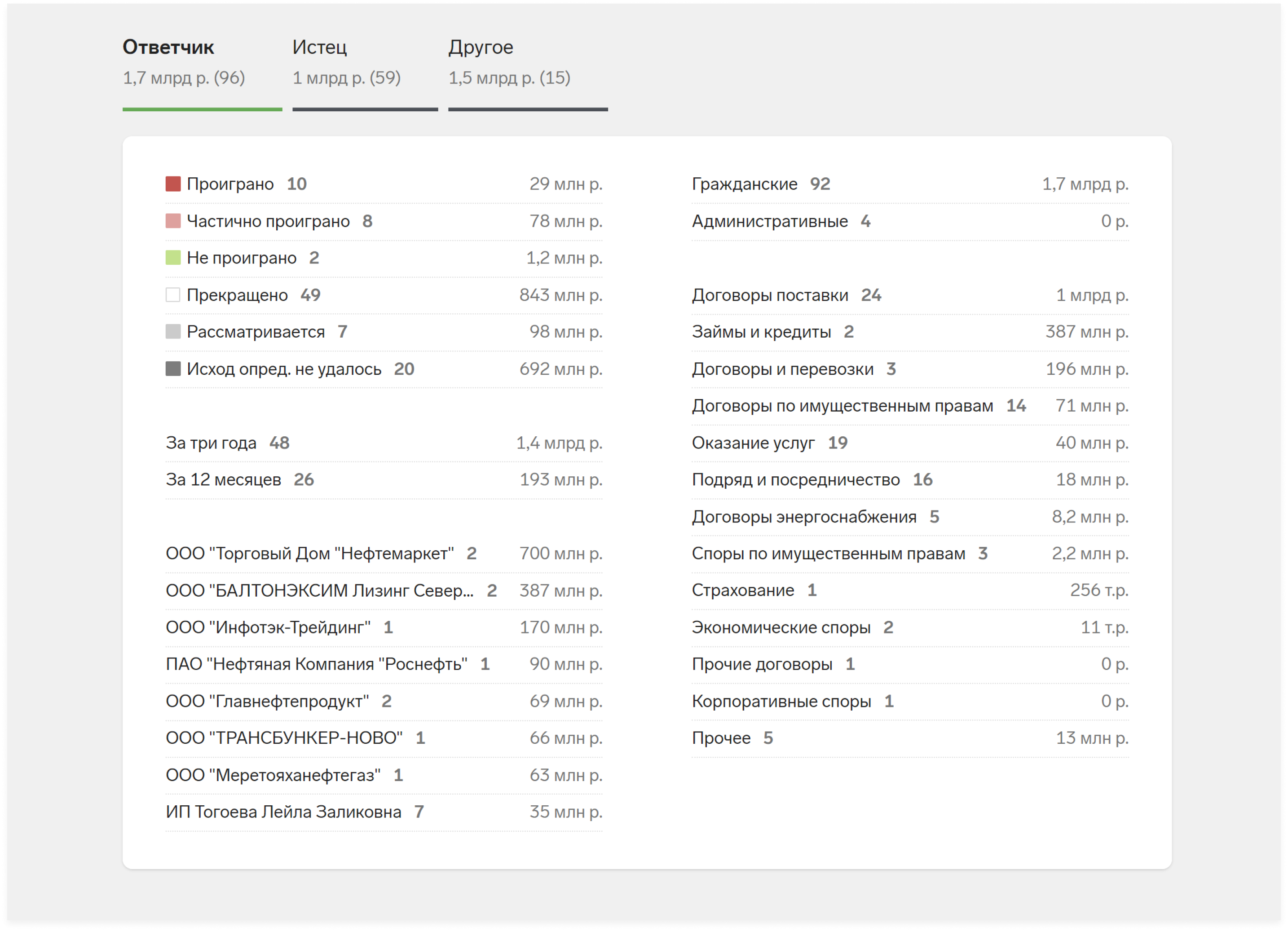Image resolution: width=1288 pixels, height=931 pixels.
Task: Open Договоры и перевозки category
Action: pyautogui.click(x=783, y=369)
